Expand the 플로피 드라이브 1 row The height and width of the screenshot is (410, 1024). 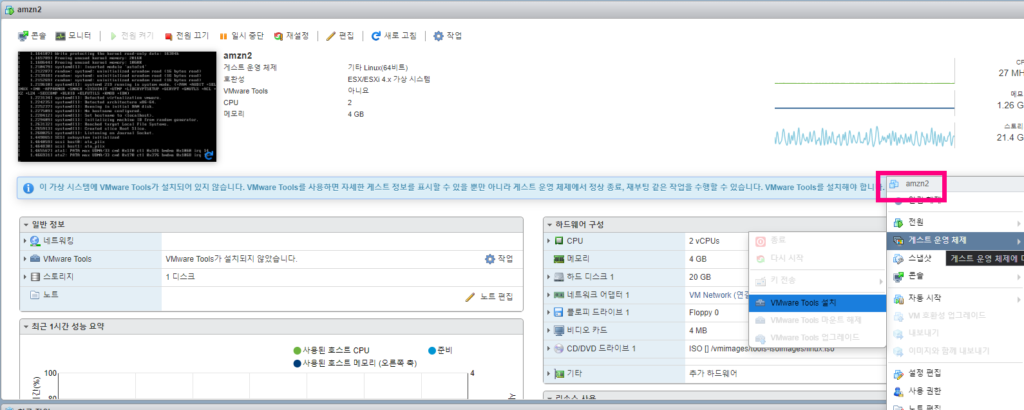tap(549, 312)
